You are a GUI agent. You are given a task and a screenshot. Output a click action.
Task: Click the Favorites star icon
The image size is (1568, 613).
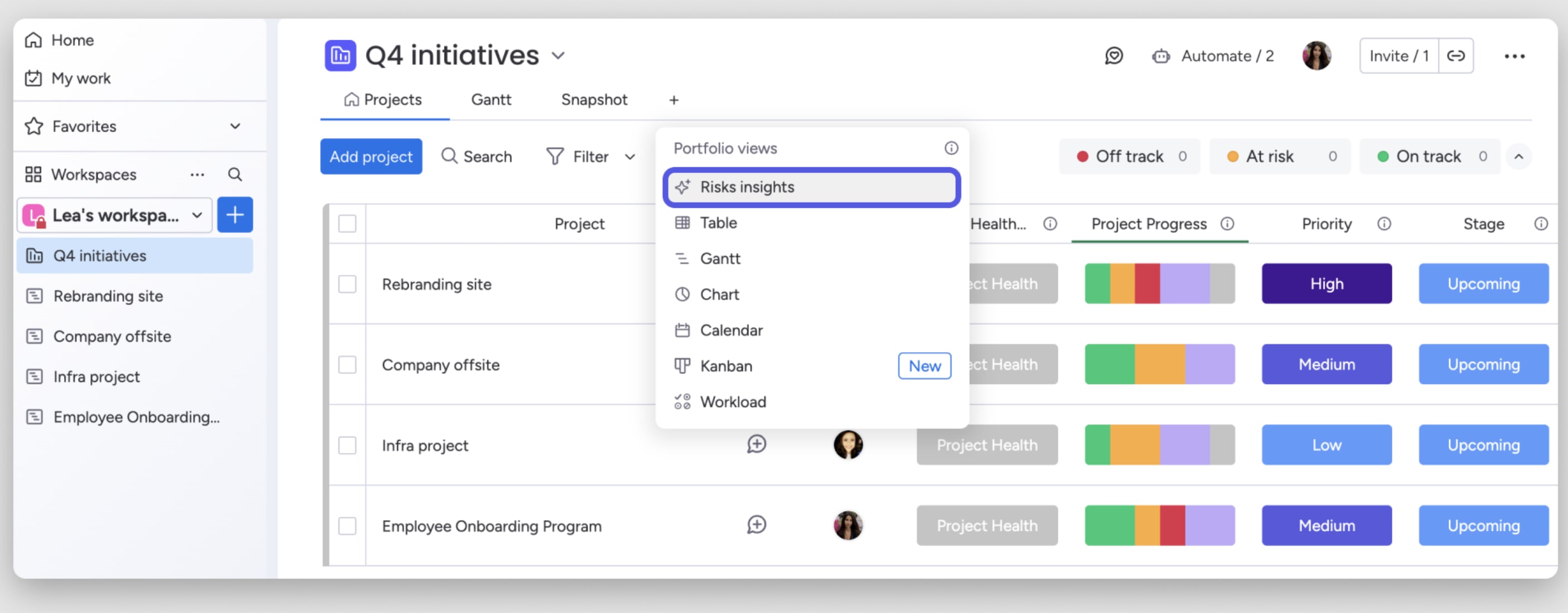click(x=34, y=127)
